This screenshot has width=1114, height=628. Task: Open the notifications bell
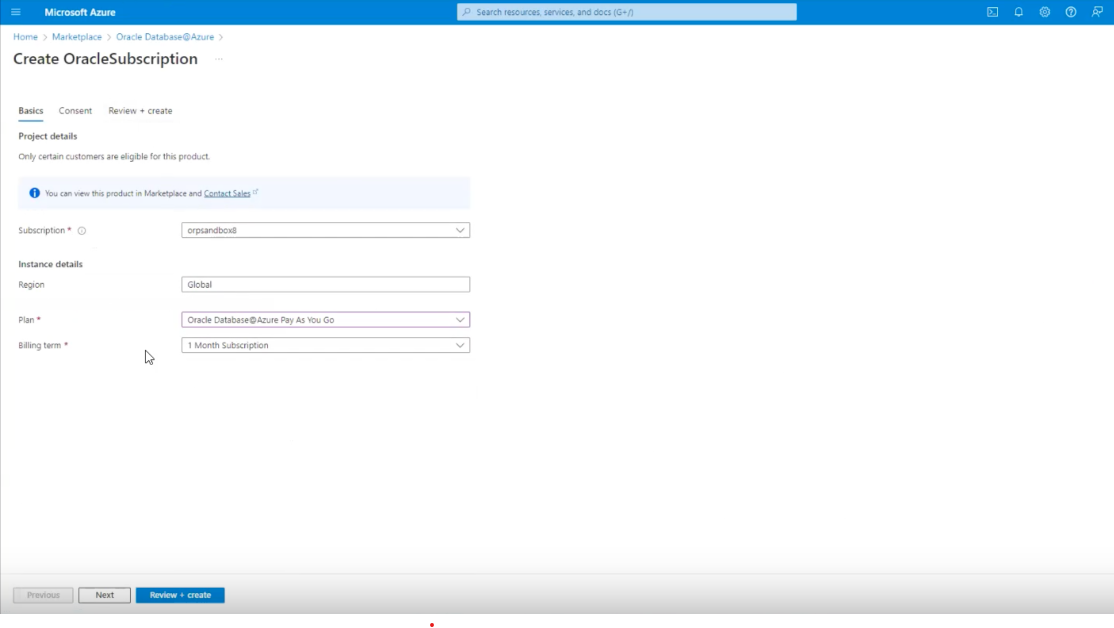[1017, 11]
